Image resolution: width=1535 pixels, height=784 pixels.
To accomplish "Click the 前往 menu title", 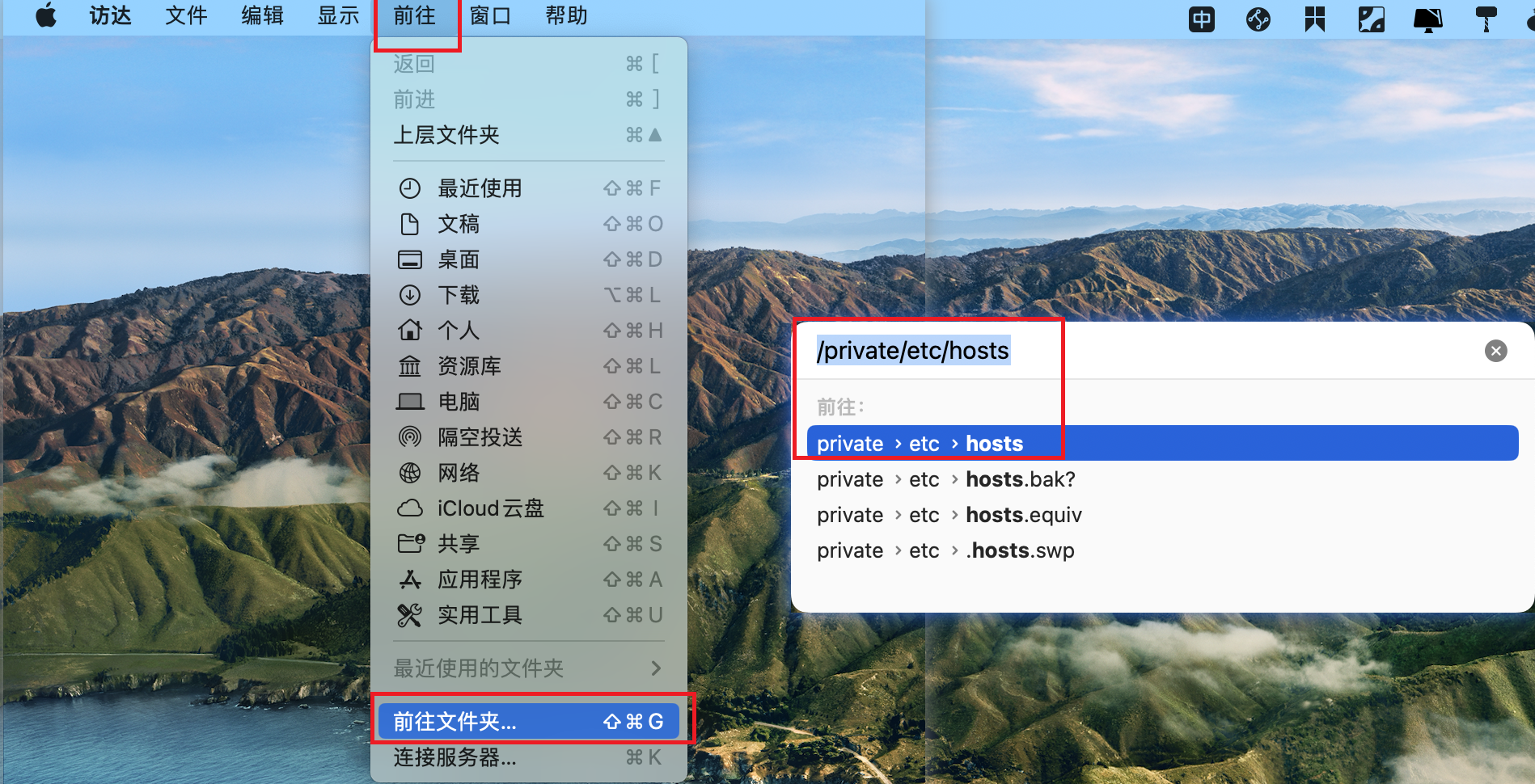I will pos(415,16).
